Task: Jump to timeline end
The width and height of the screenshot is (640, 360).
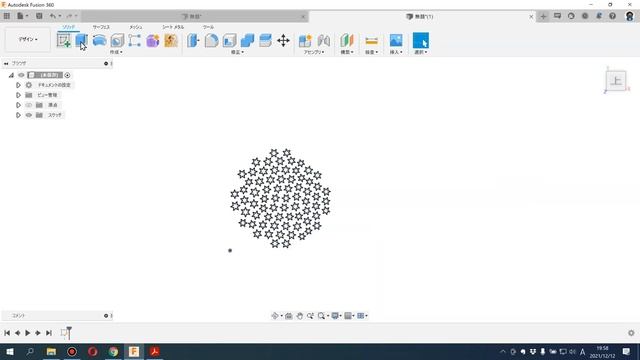Action: coord(49,333)
